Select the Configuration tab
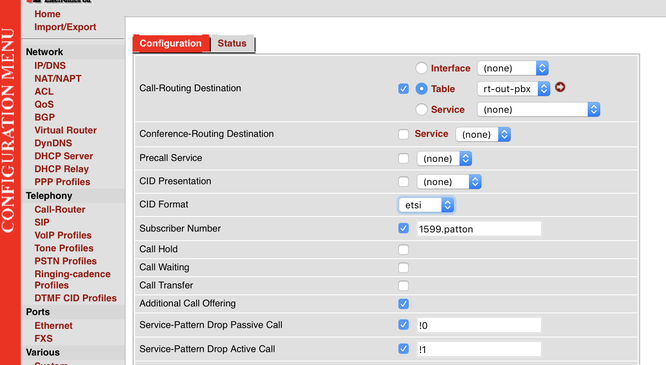The height and width of the screenshot is (365, 666). click(x=171, y=43)
